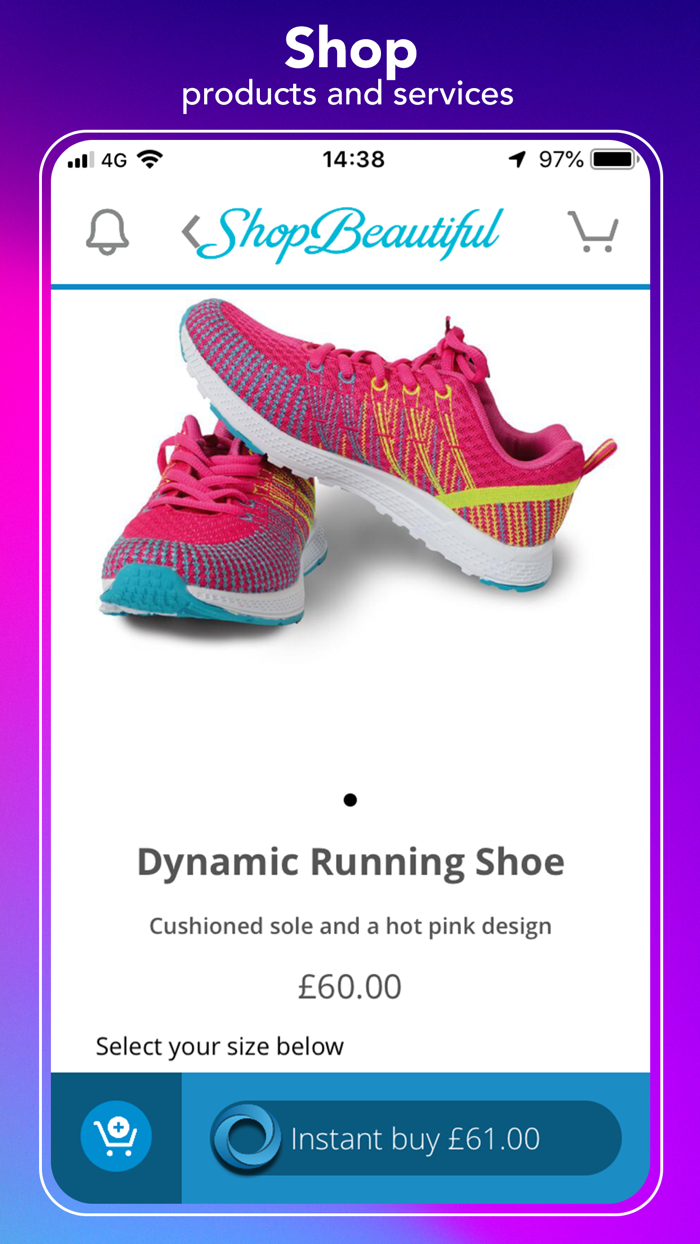The width and height of the screenshot is (700, 1244).
Task: Tap the 97% battery percentage
Action: pyautogui.click(x=561, y=159)
